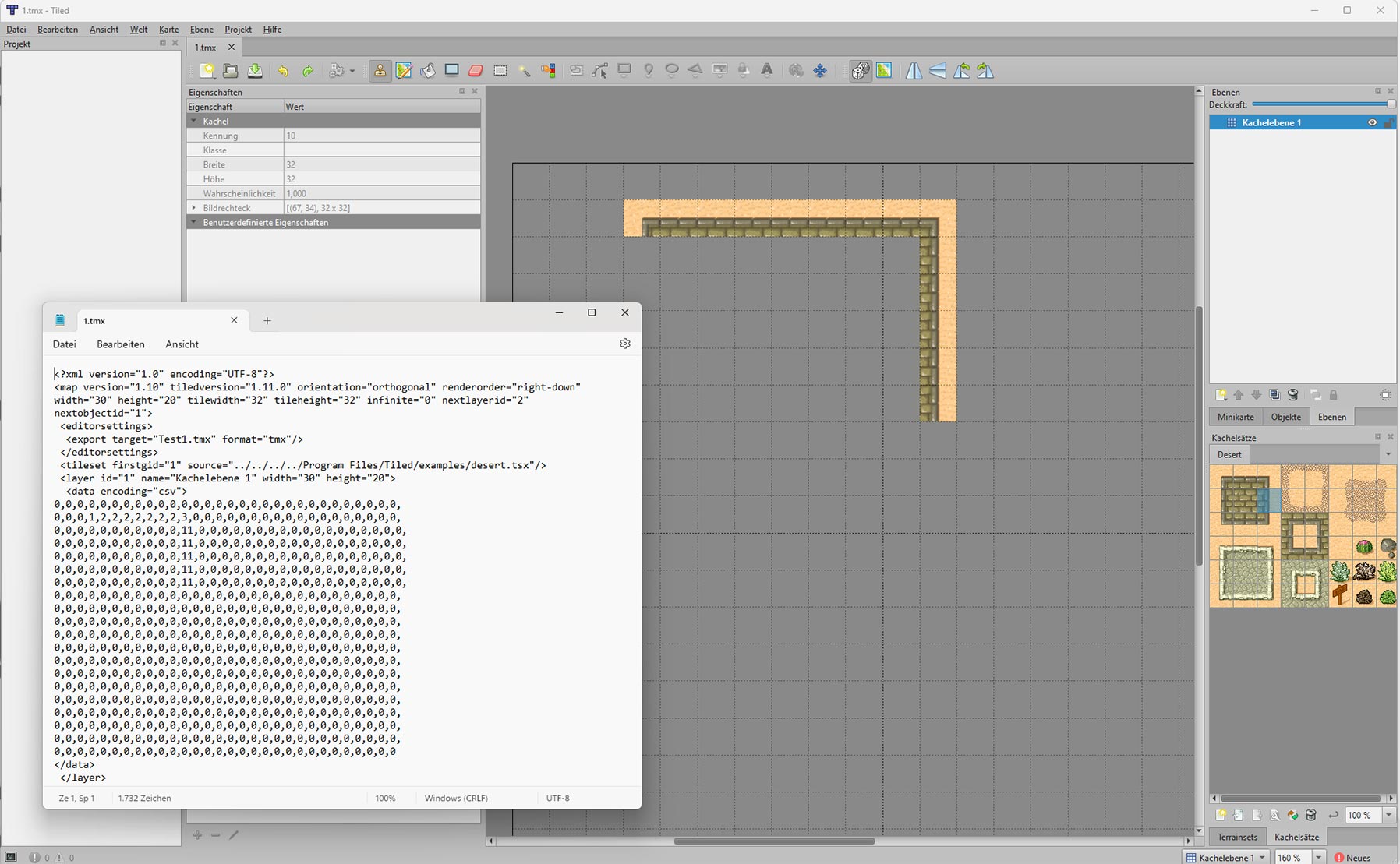This screenshot has height=864, width=1400.
Task: Open Notepad settings gear
Action: tap(625, 344)
